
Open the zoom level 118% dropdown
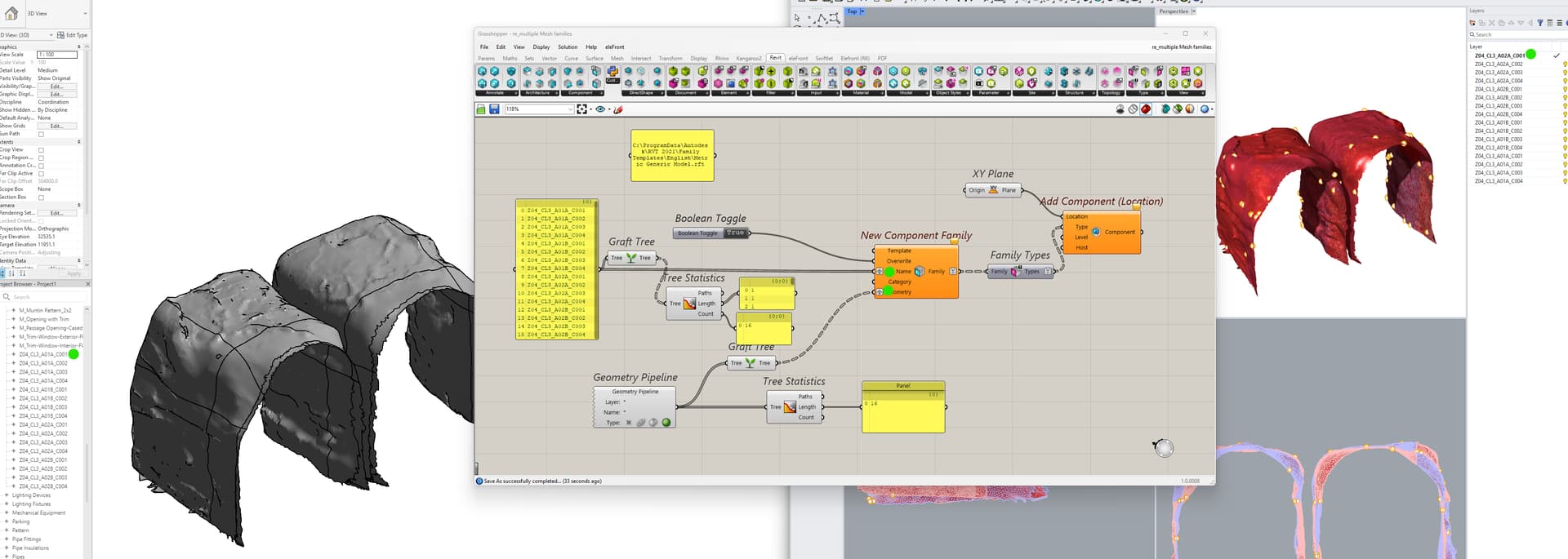(x=569, y=109)
